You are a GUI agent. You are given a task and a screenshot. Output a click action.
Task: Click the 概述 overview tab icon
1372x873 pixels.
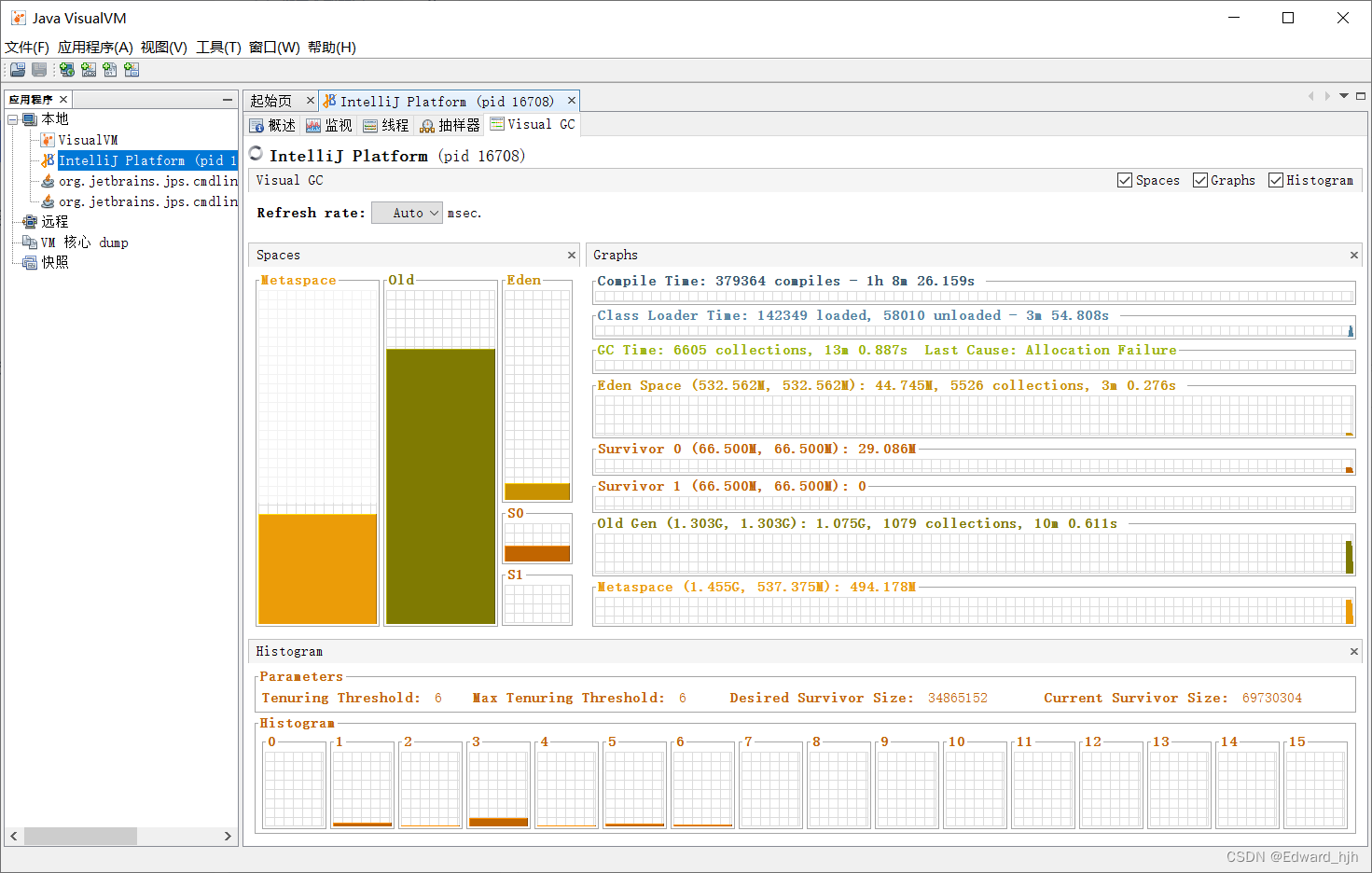point(257,126)
